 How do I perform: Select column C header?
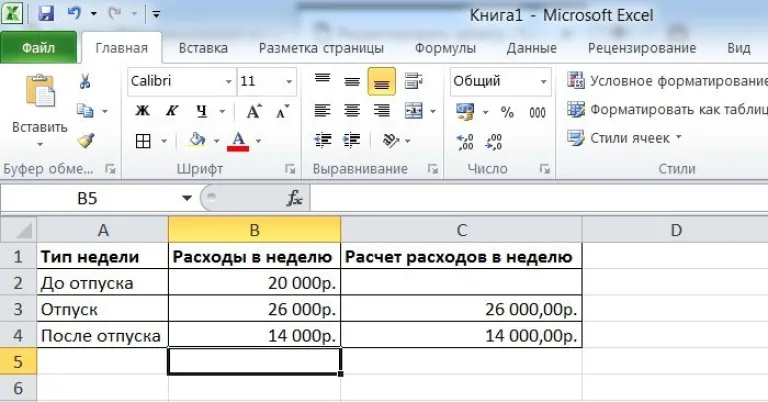[x=461, y=230]
